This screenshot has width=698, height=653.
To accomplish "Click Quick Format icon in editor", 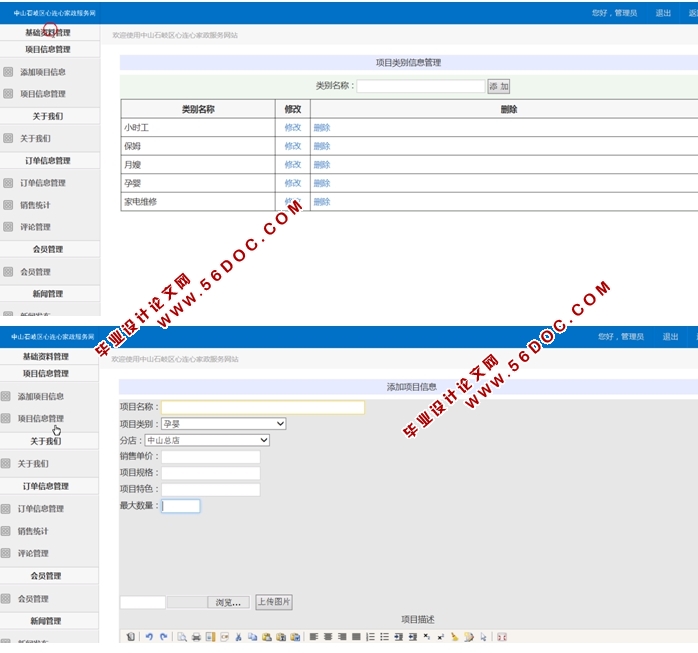I will tap(469, 637).
